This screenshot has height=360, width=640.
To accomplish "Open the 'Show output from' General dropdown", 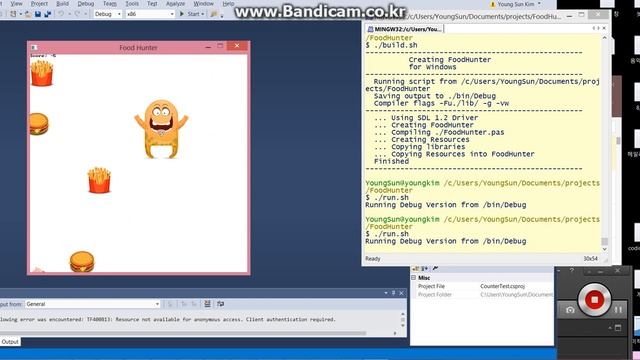I will 93,304.
